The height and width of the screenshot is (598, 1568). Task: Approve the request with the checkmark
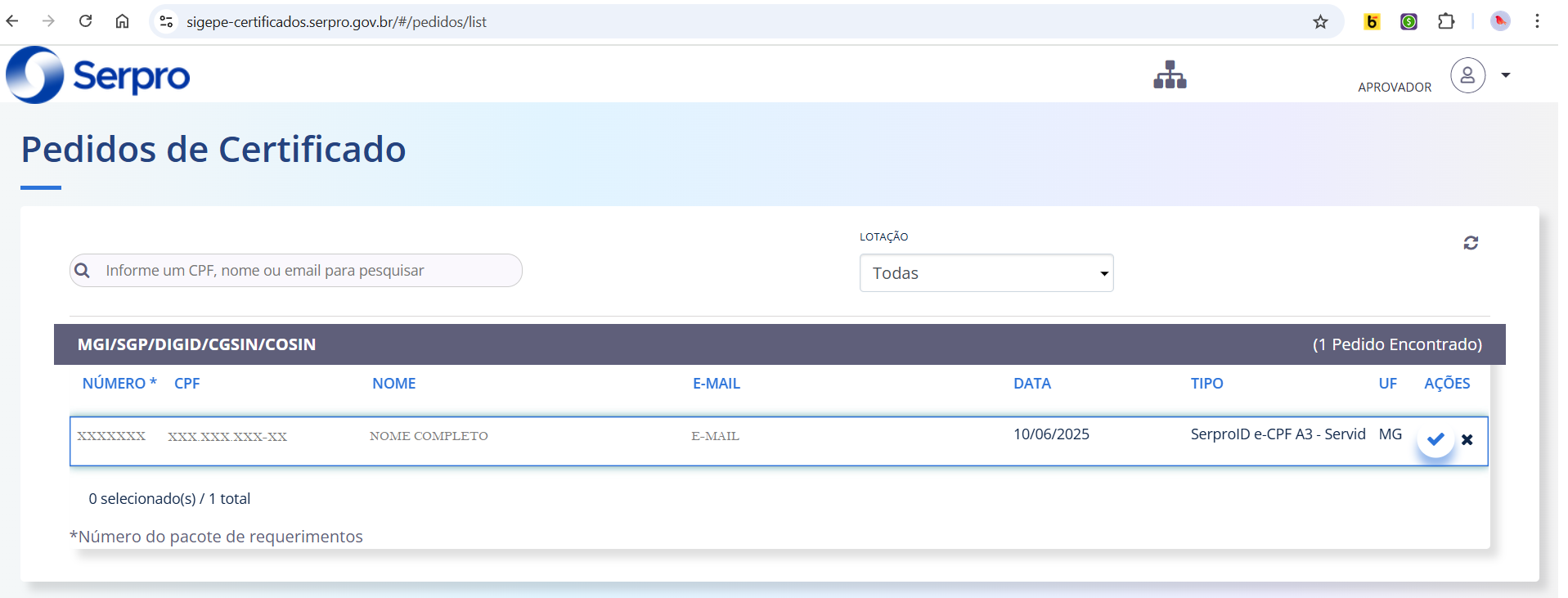1435,439
